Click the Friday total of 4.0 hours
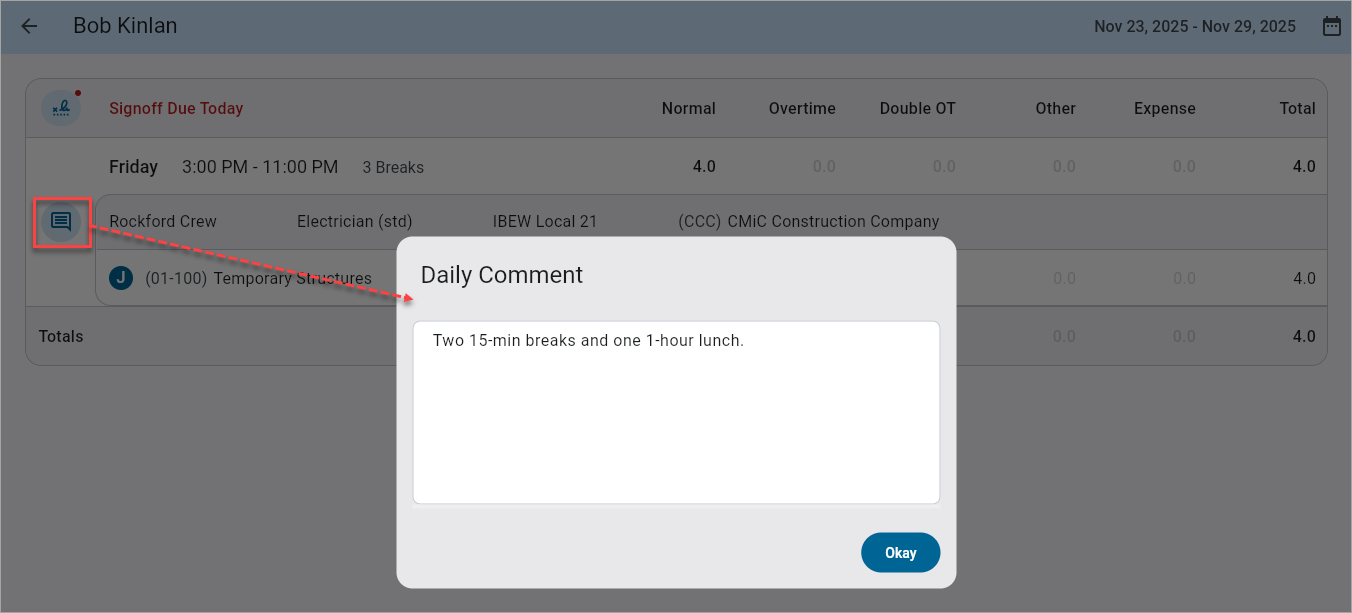The width and height of the screenshot is (1352, 613). click(x=1303, y=166)
